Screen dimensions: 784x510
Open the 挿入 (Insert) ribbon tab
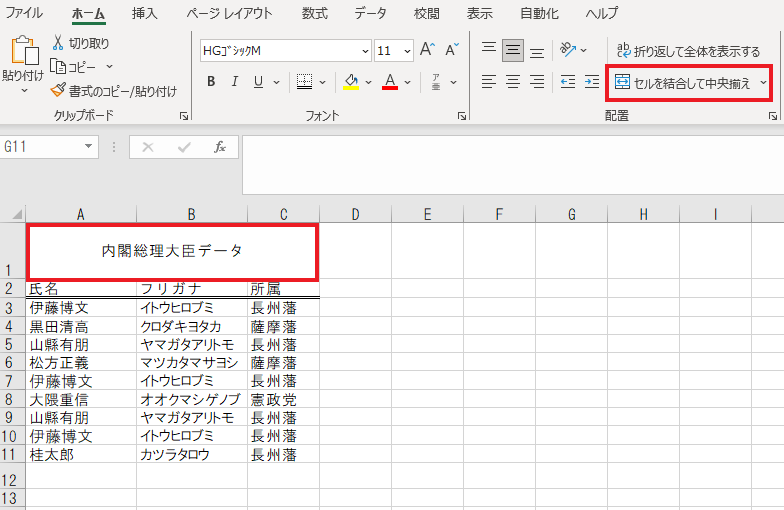(145, 13)
